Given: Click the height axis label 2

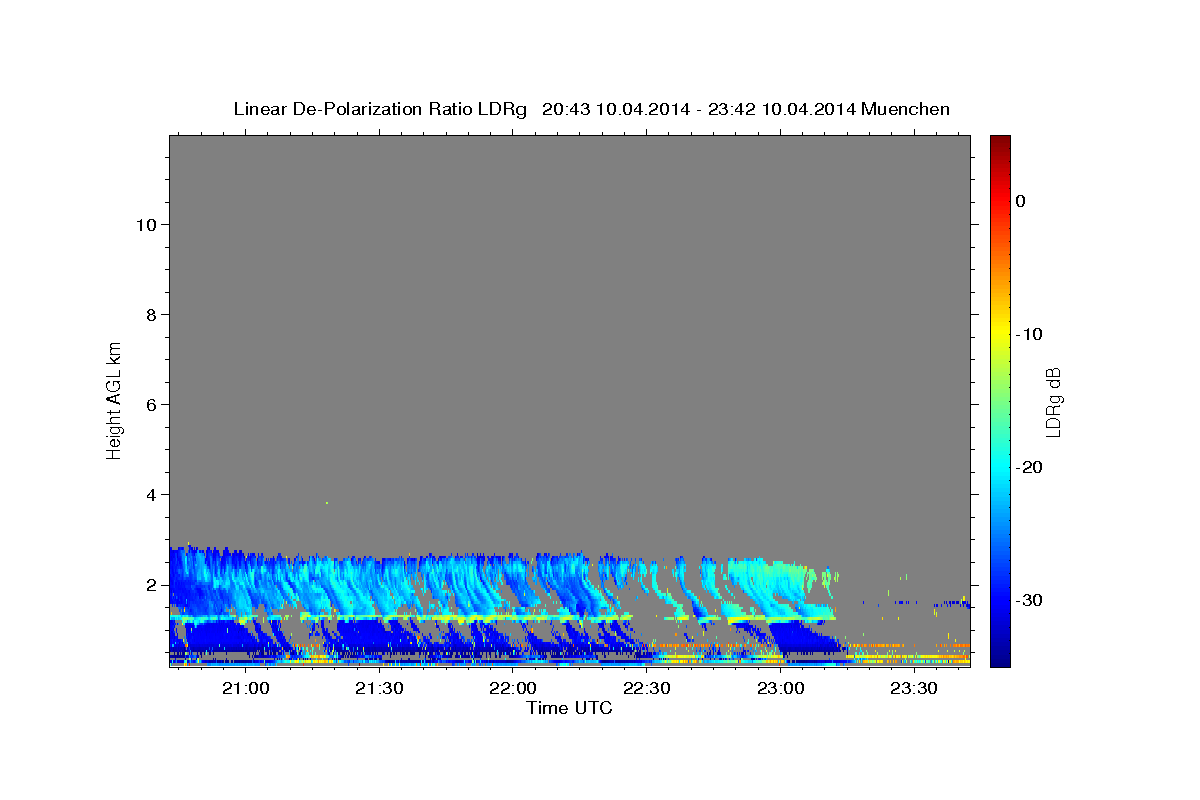Looking at the screenshot, I should [x=151, y=585].
